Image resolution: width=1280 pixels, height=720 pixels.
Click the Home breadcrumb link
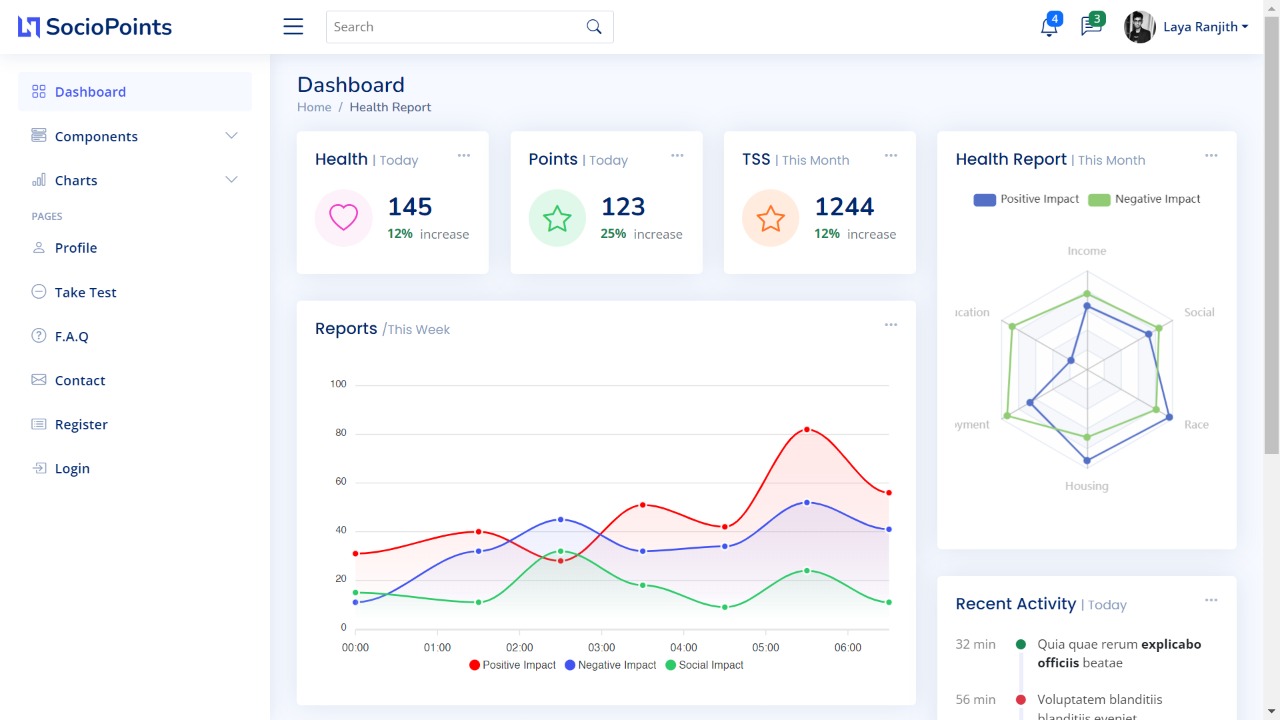tap(314, 107)
